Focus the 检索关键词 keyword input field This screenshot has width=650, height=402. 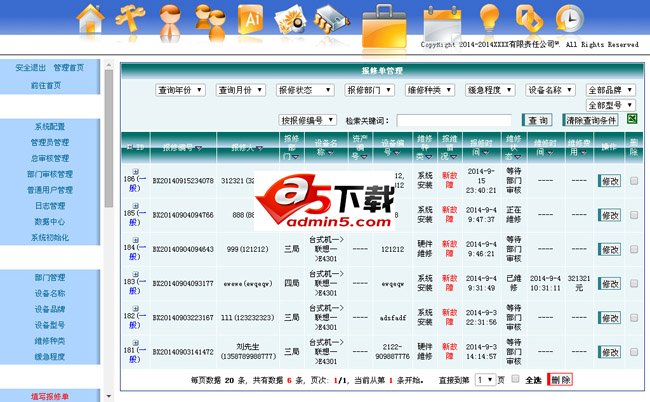(x=454, y=121)
